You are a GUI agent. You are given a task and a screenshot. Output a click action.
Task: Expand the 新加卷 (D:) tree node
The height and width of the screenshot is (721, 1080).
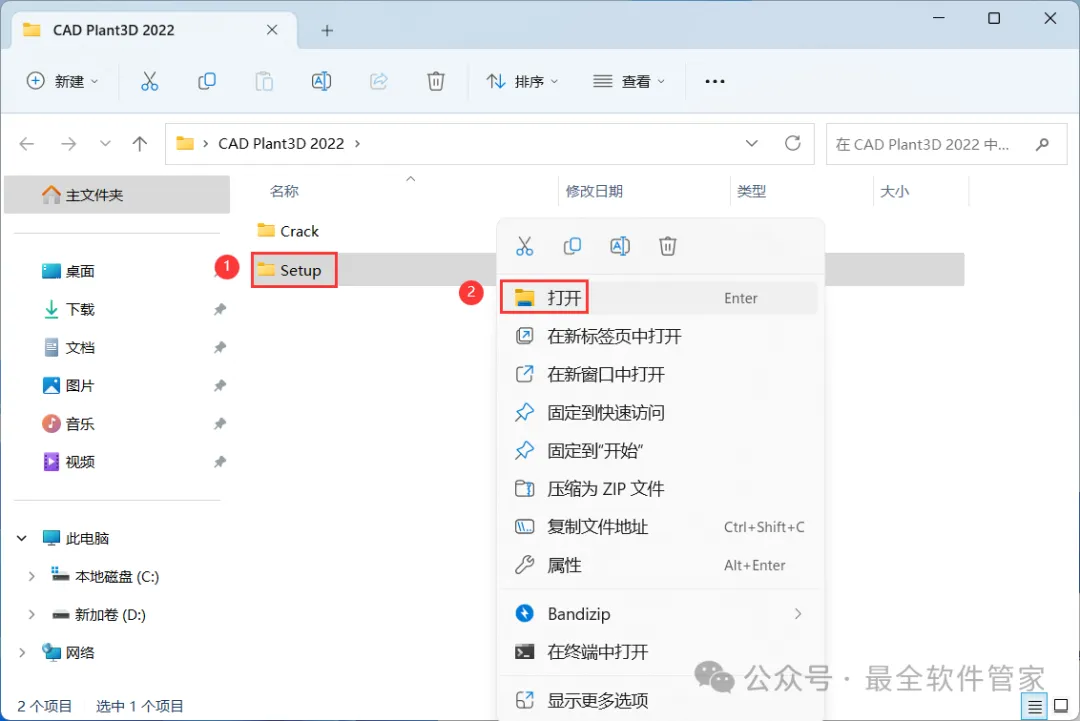point(32,614)
